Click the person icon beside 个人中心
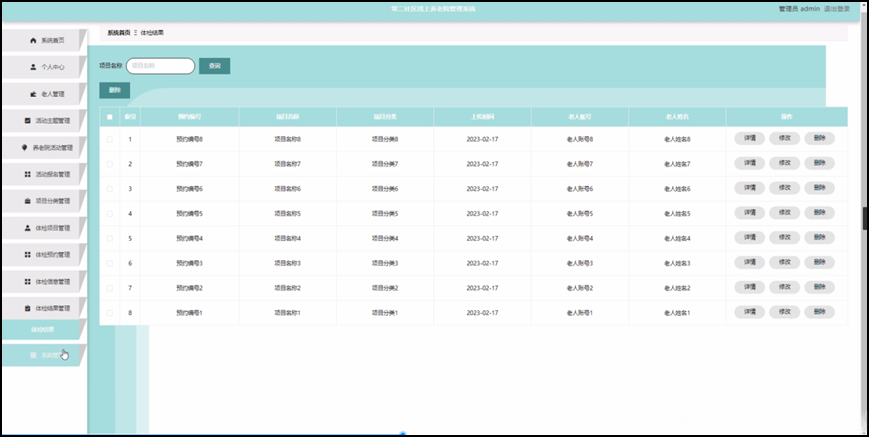This screenshot has width=869, height=437. pos(33,67)
